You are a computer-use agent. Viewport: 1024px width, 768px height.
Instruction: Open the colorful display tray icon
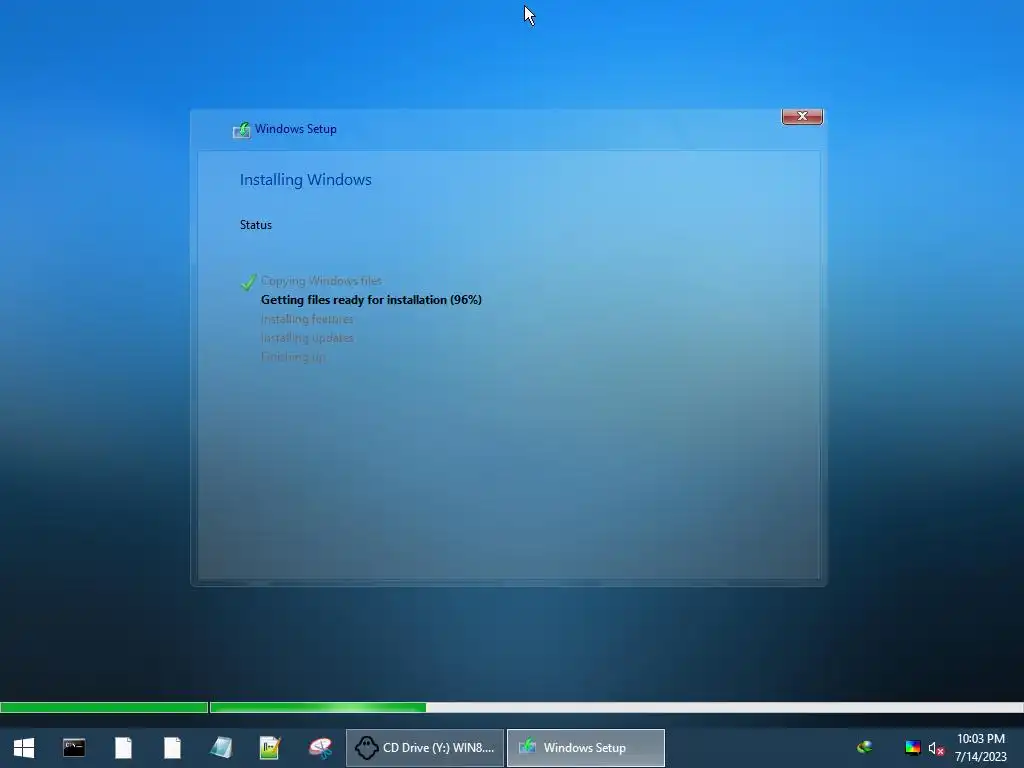click(x=912, y=748)
